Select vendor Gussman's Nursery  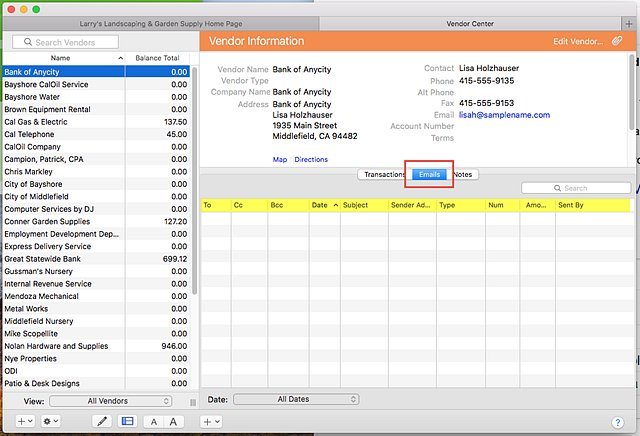click(x=96, y=271)
